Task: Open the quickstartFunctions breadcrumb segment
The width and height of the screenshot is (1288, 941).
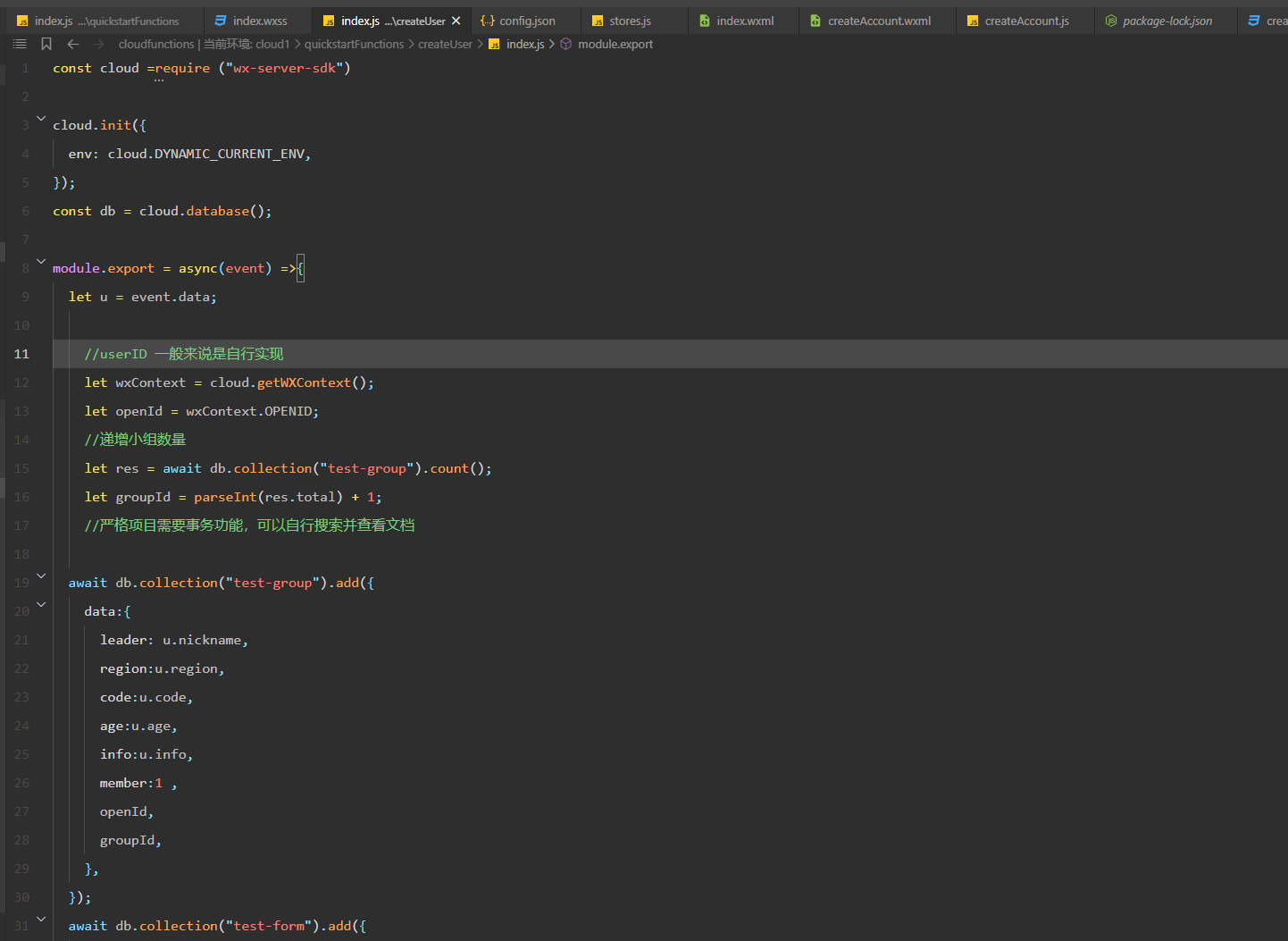Action: coord(354,44)
